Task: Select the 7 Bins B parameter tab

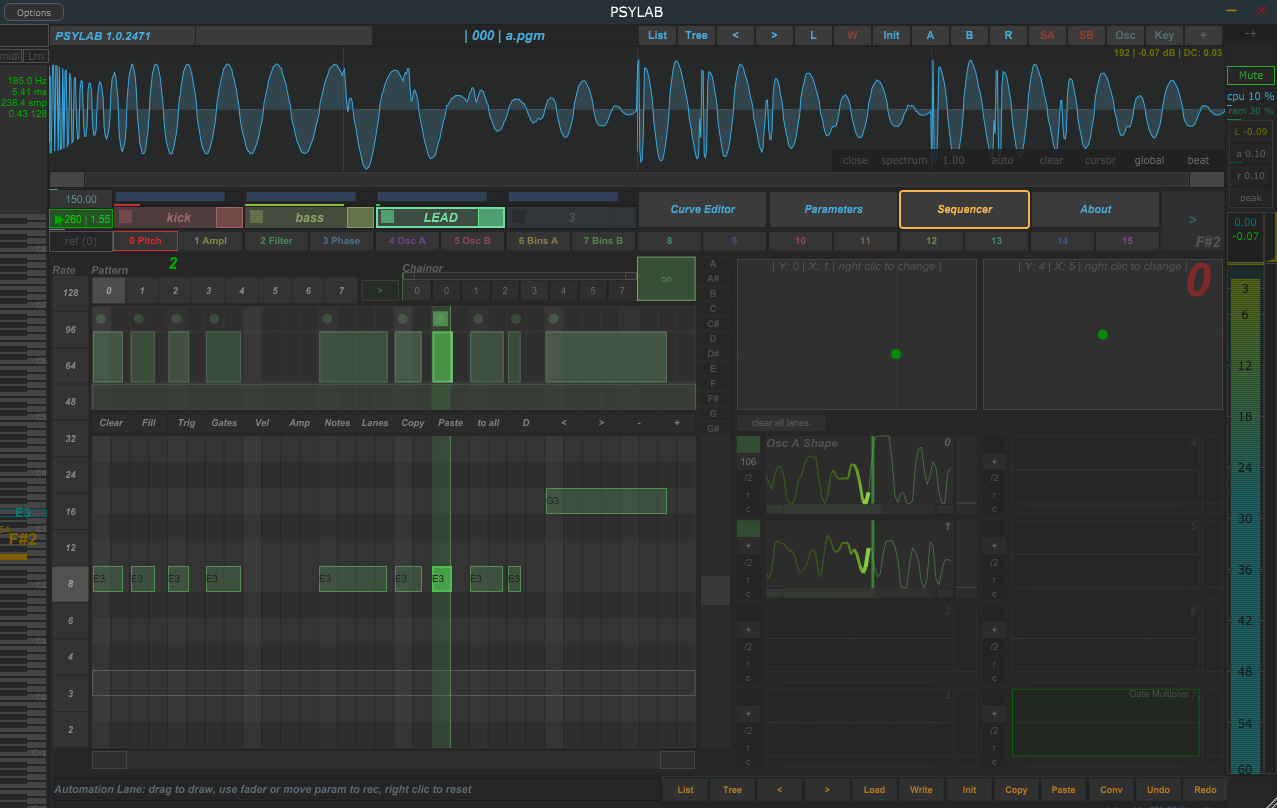Action: coord(603,241)
